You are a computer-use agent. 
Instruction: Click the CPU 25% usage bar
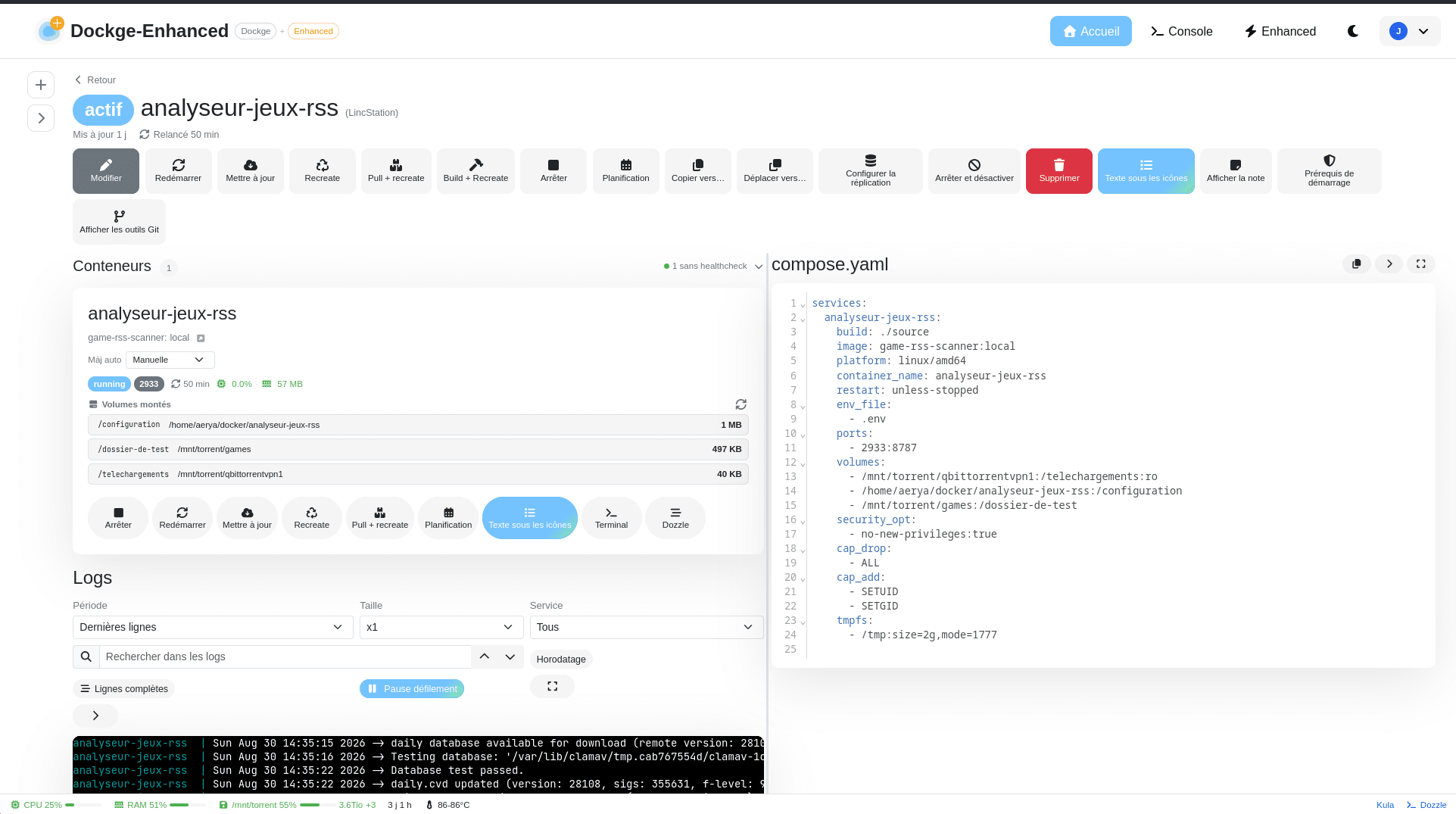pos(83,805)
